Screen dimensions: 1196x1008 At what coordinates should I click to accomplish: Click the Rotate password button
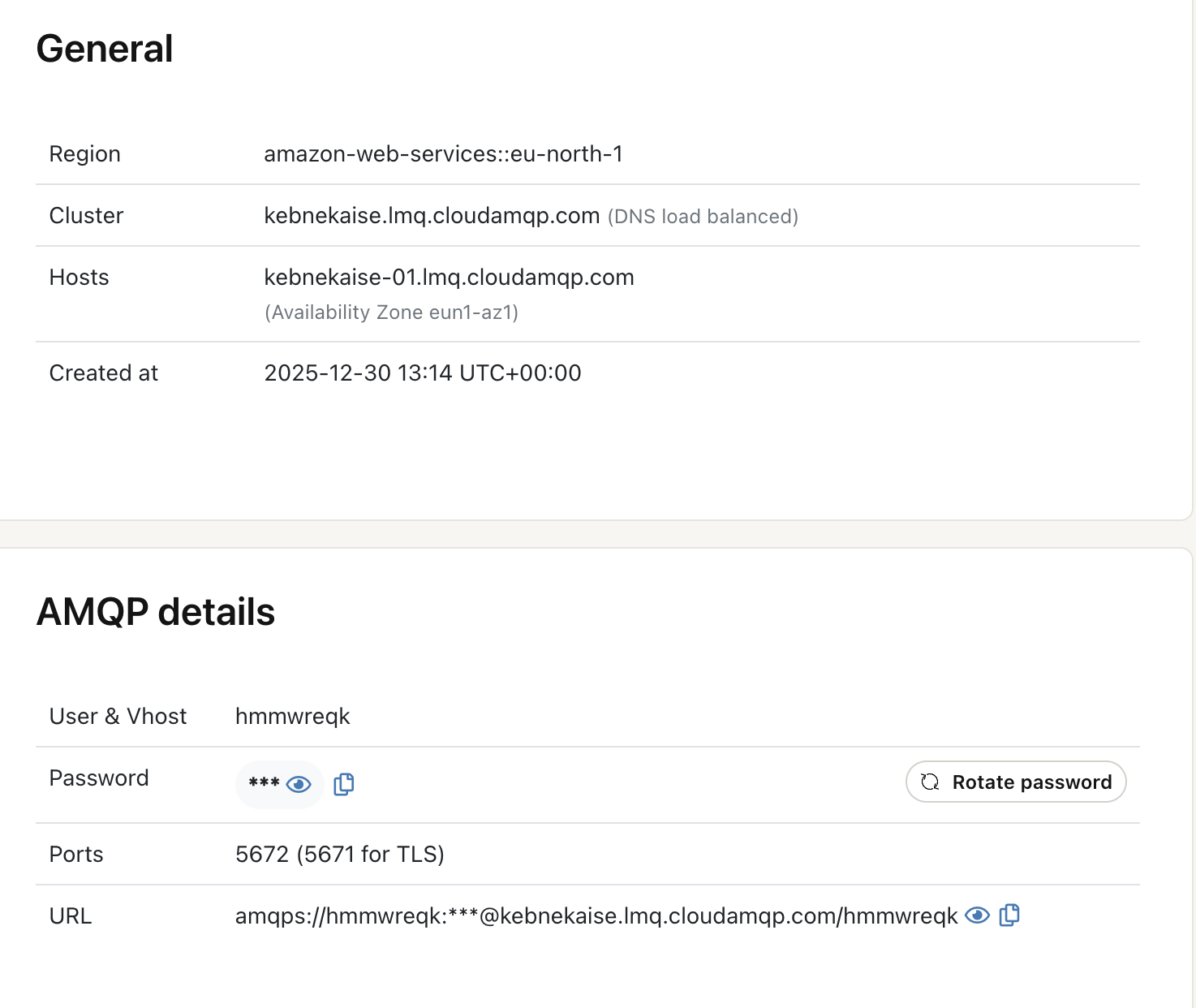pyautogui.click(x=1016, y=782)
